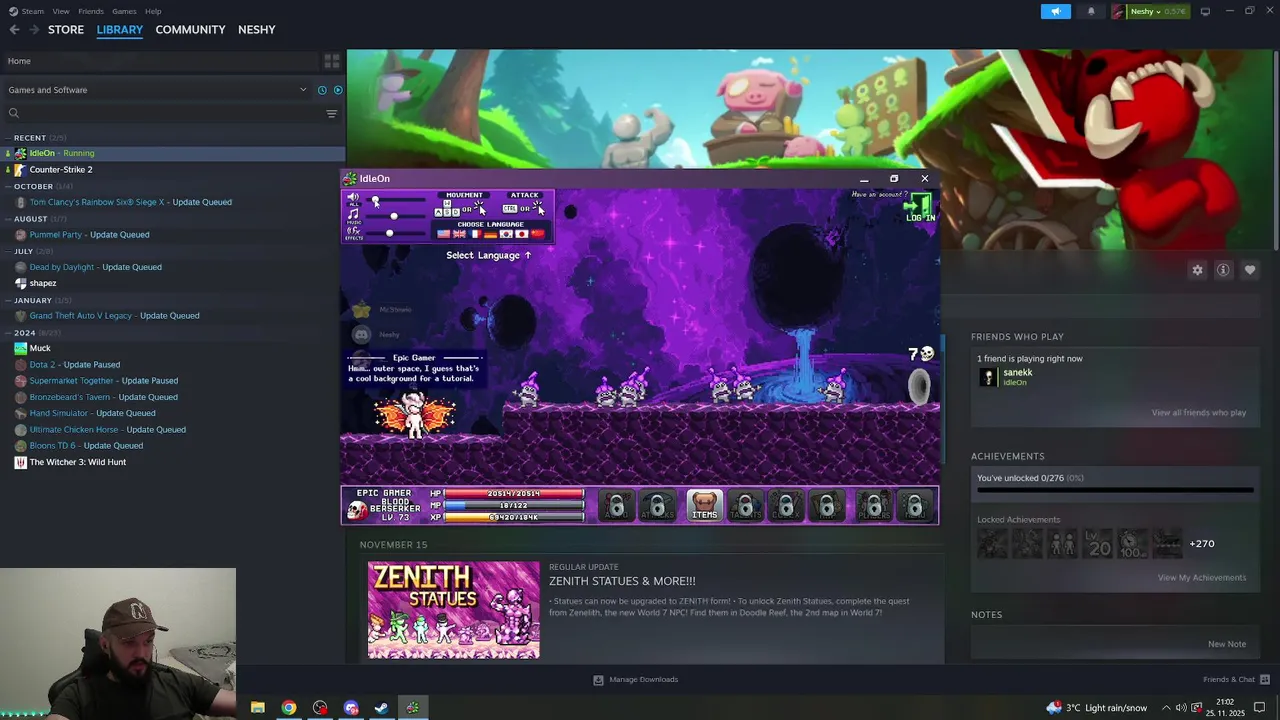Click View My Achievements link
1280x720 pixels.
click(x=1202, y=577)
